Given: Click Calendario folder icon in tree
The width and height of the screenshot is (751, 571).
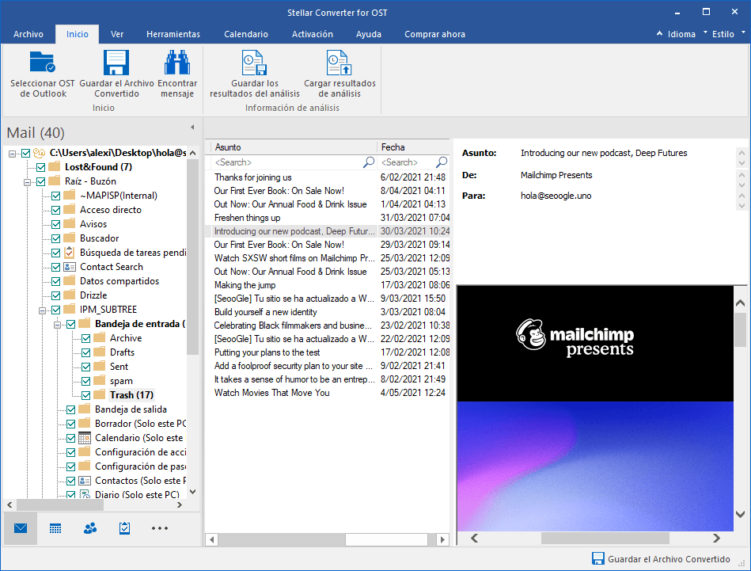Looking at the screenshot, I should [x=84, y=438].
